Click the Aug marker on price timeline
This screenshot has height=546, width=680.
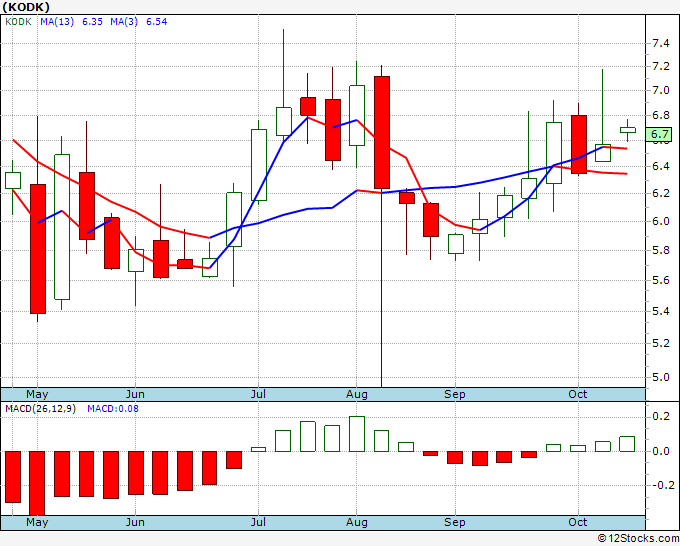356,394
